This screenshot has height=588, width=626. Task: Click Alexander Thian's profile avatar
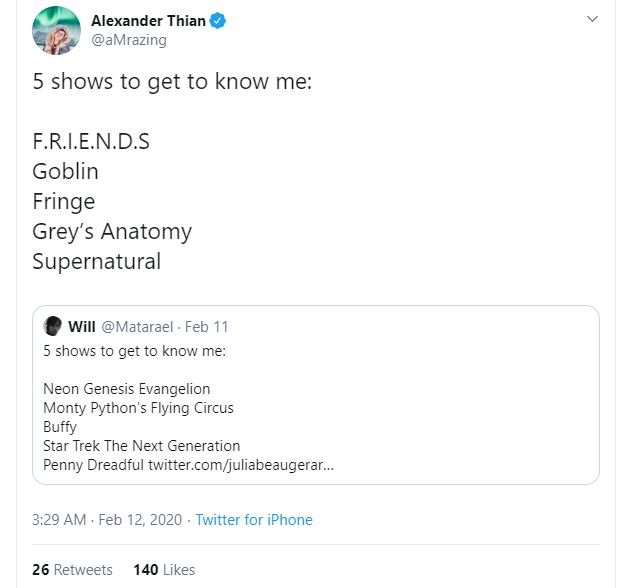(x=56, y=30)
